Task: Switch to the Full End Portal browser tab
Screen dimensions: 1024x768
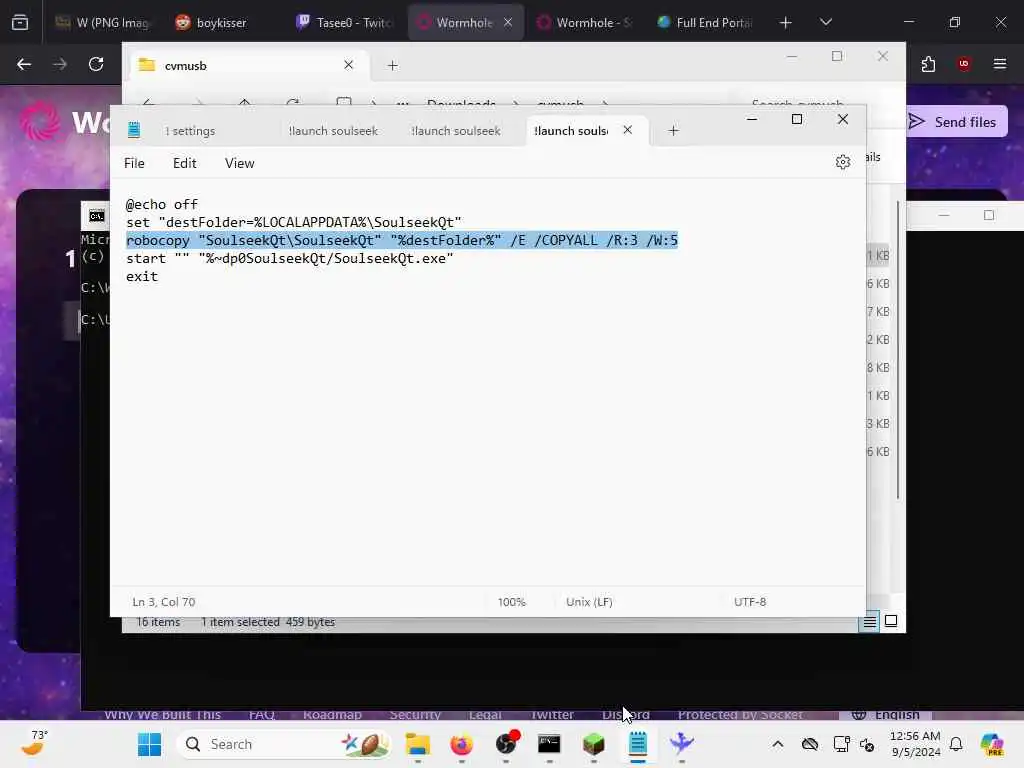Action: (705, 23)
